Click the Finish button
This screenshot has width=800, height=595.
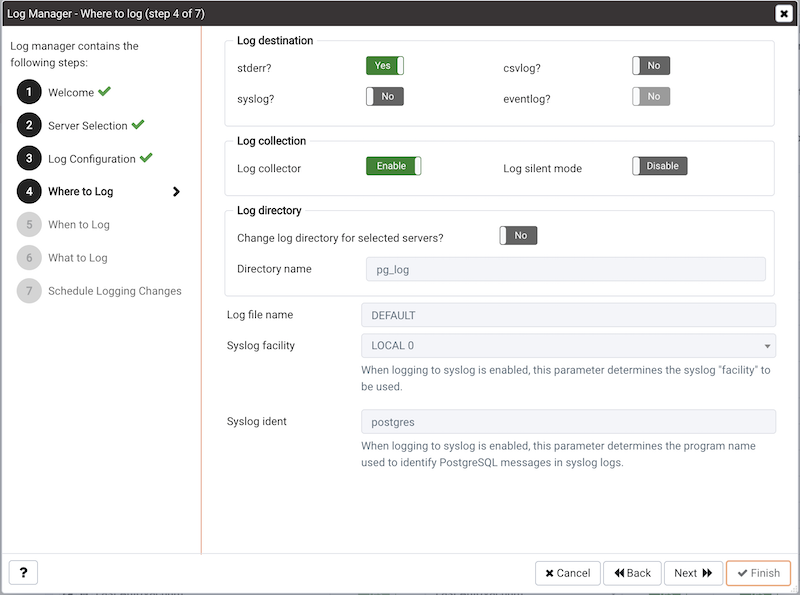[758, 573]
